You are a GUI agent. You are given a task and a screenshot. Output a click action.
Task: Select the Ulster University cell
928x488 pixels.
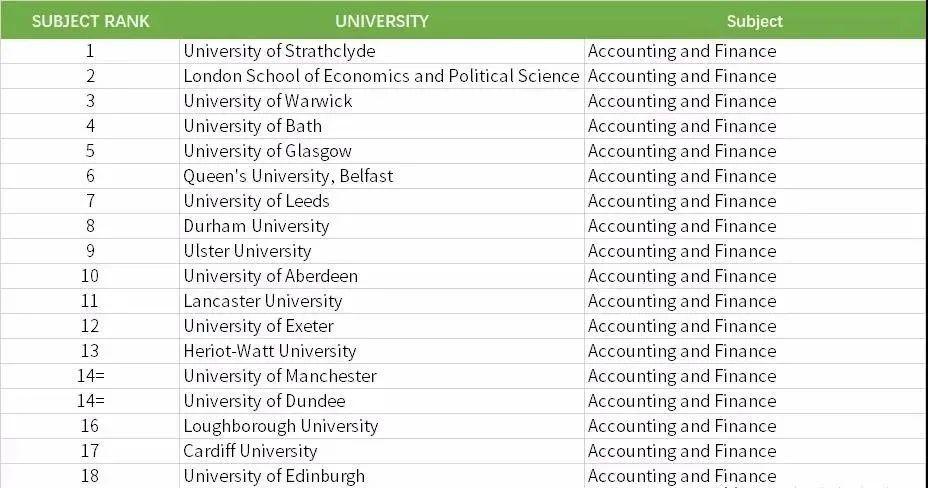click(x=247, y=251)
